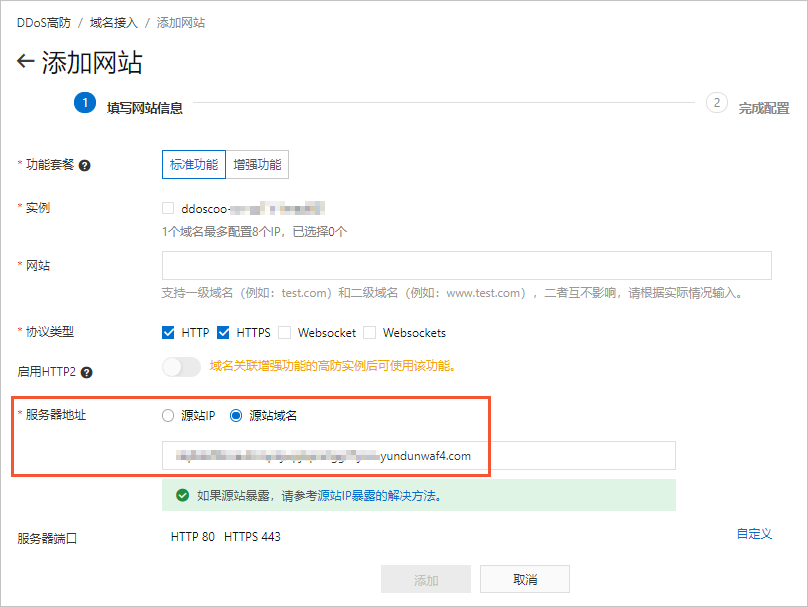Open help icon next to 功能套餐
Viewport: 808px width, 607px height.
tap(85, 165)
